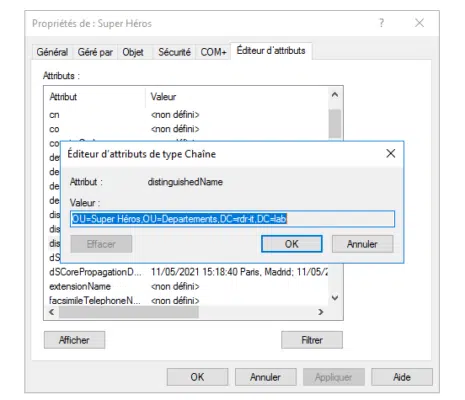Open the Sécurité tab
465x400 pixels.
174,52
